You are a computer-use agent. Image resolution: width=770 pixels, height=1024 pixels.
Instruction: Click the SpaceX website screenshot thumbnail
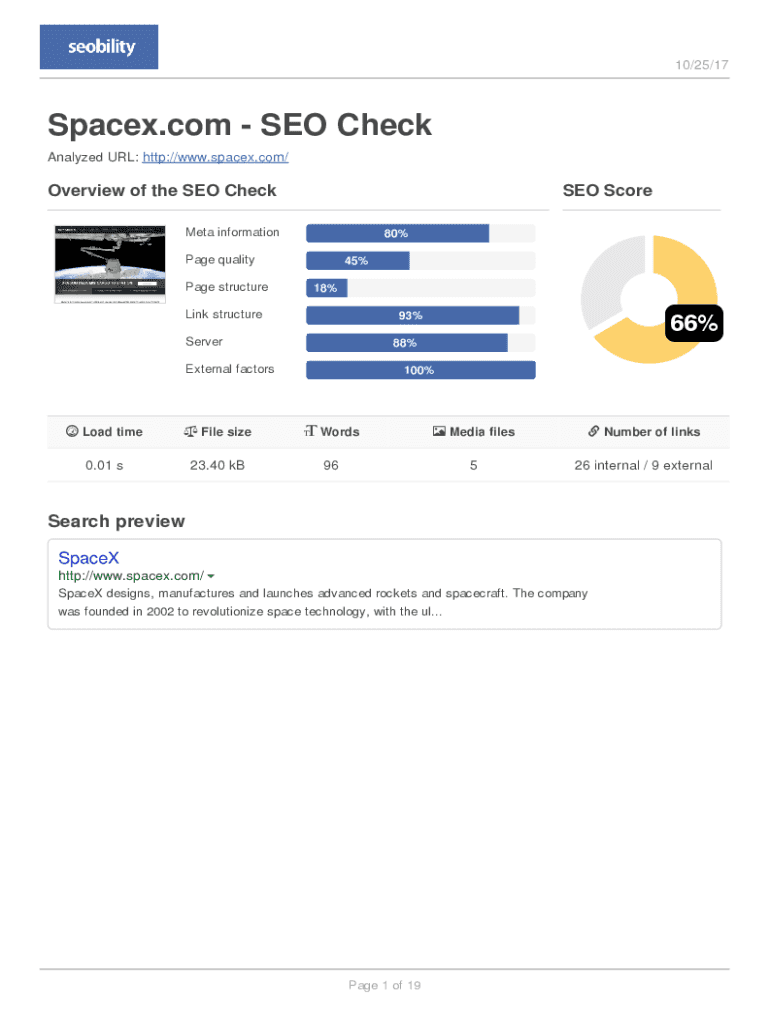click(x=108, y=264)
